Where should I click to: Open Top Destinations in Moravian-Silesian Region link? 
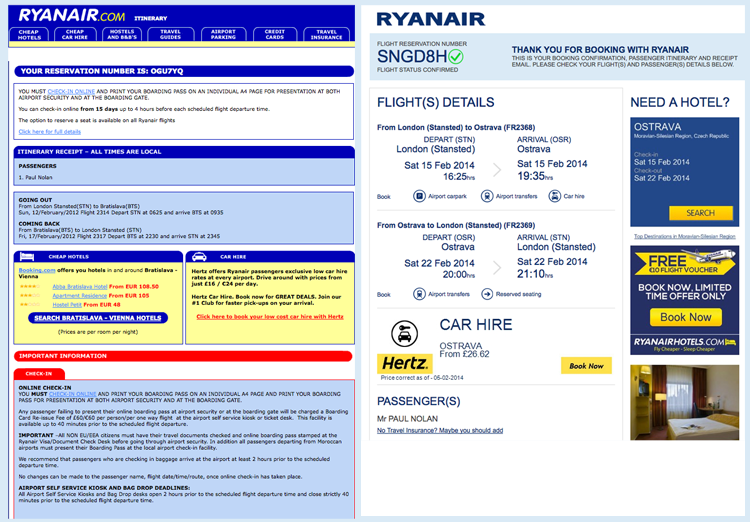click(684, 236)
